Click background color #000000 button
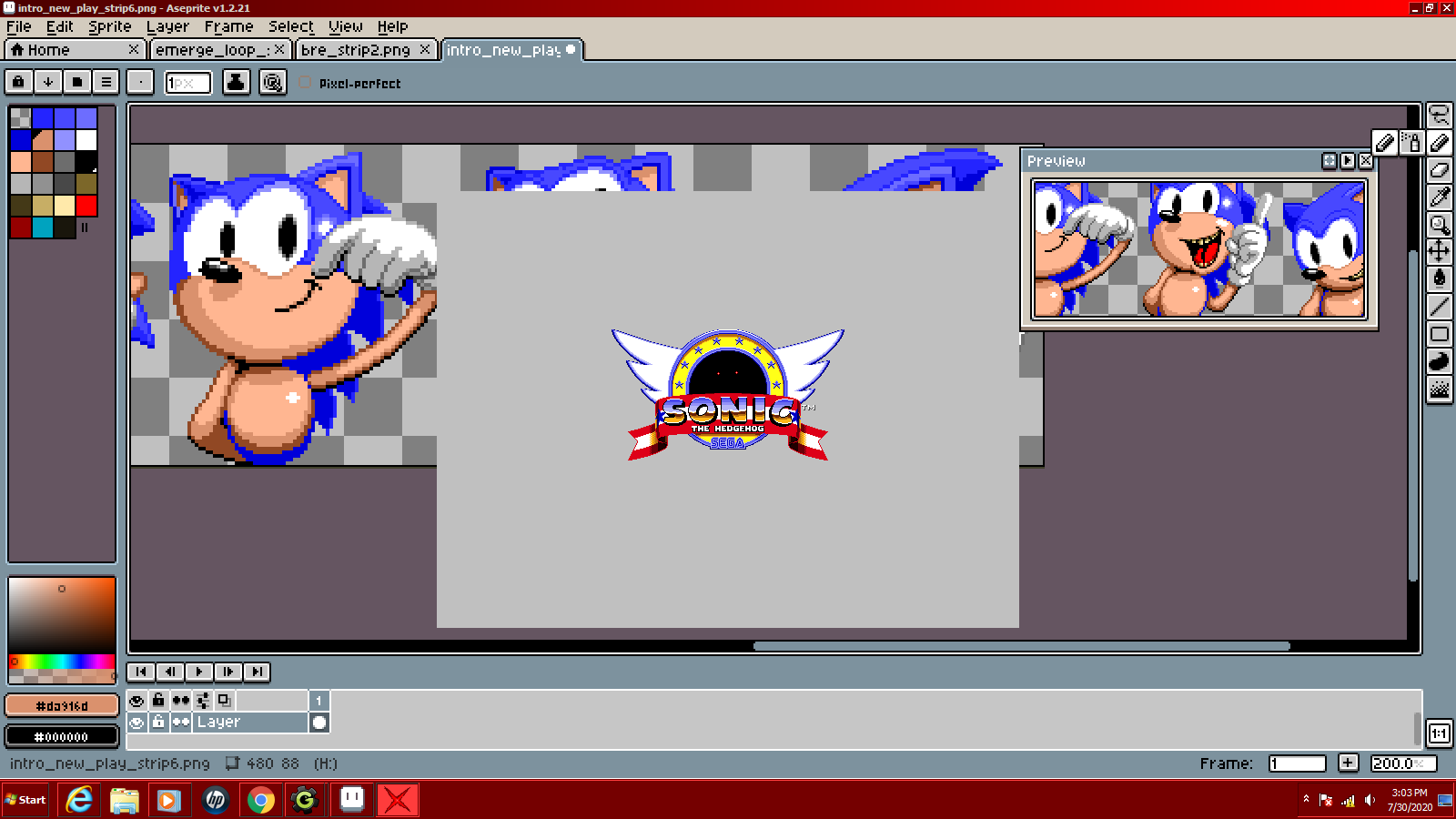This screenshot has height=819, width=1456. point(62,736)
